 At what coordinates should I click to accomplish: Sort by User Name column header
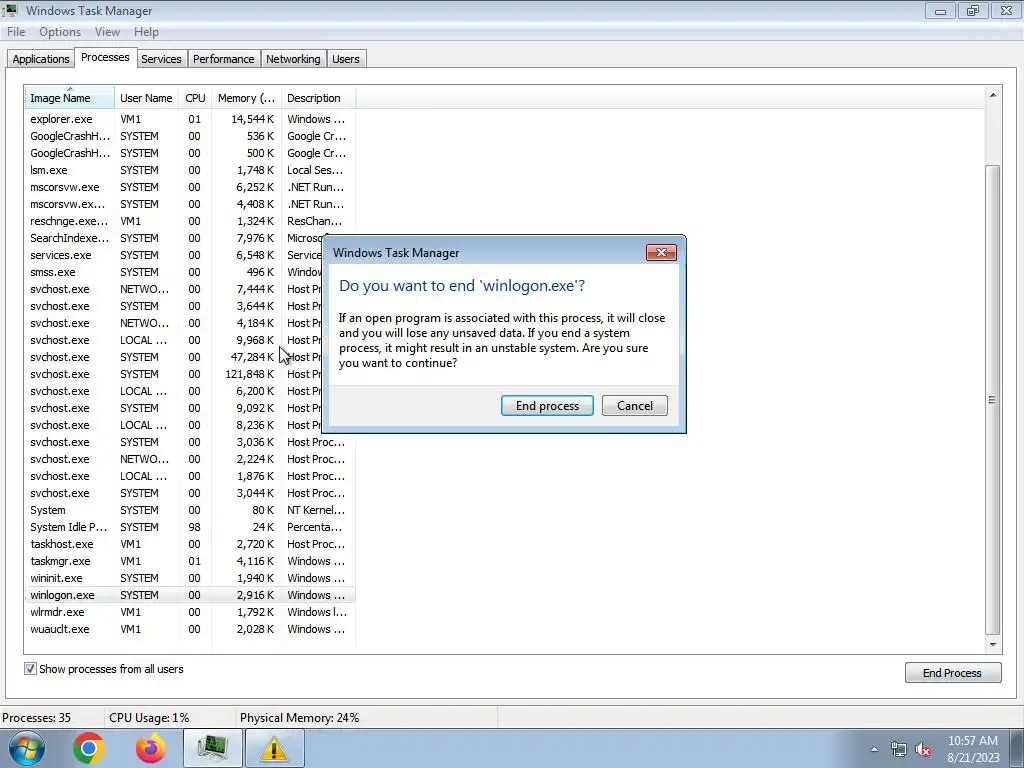pyautogui.click(x=146, y=98)
